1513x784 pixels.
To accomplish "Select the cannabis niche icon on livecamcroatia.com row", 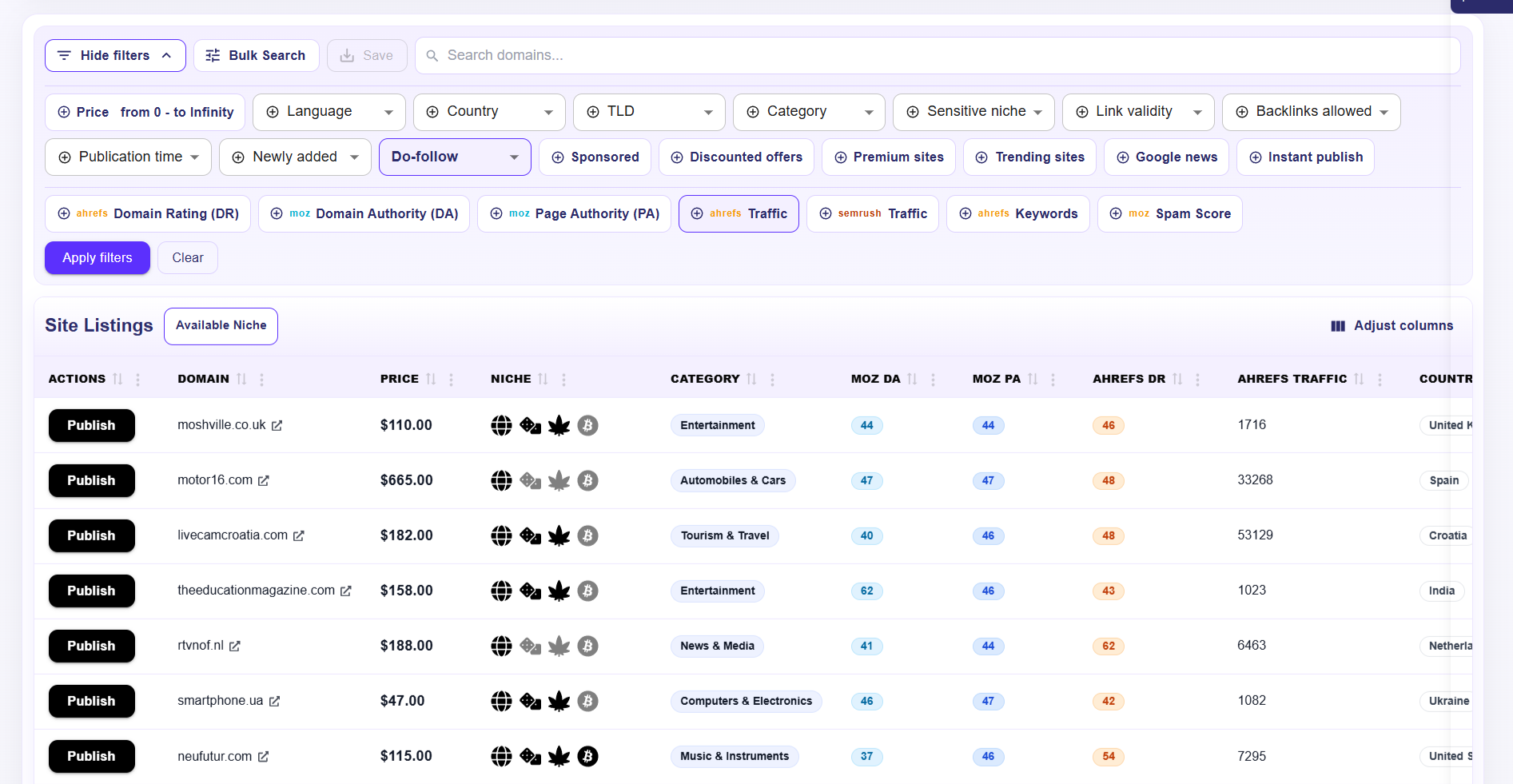I will (559, 535).
